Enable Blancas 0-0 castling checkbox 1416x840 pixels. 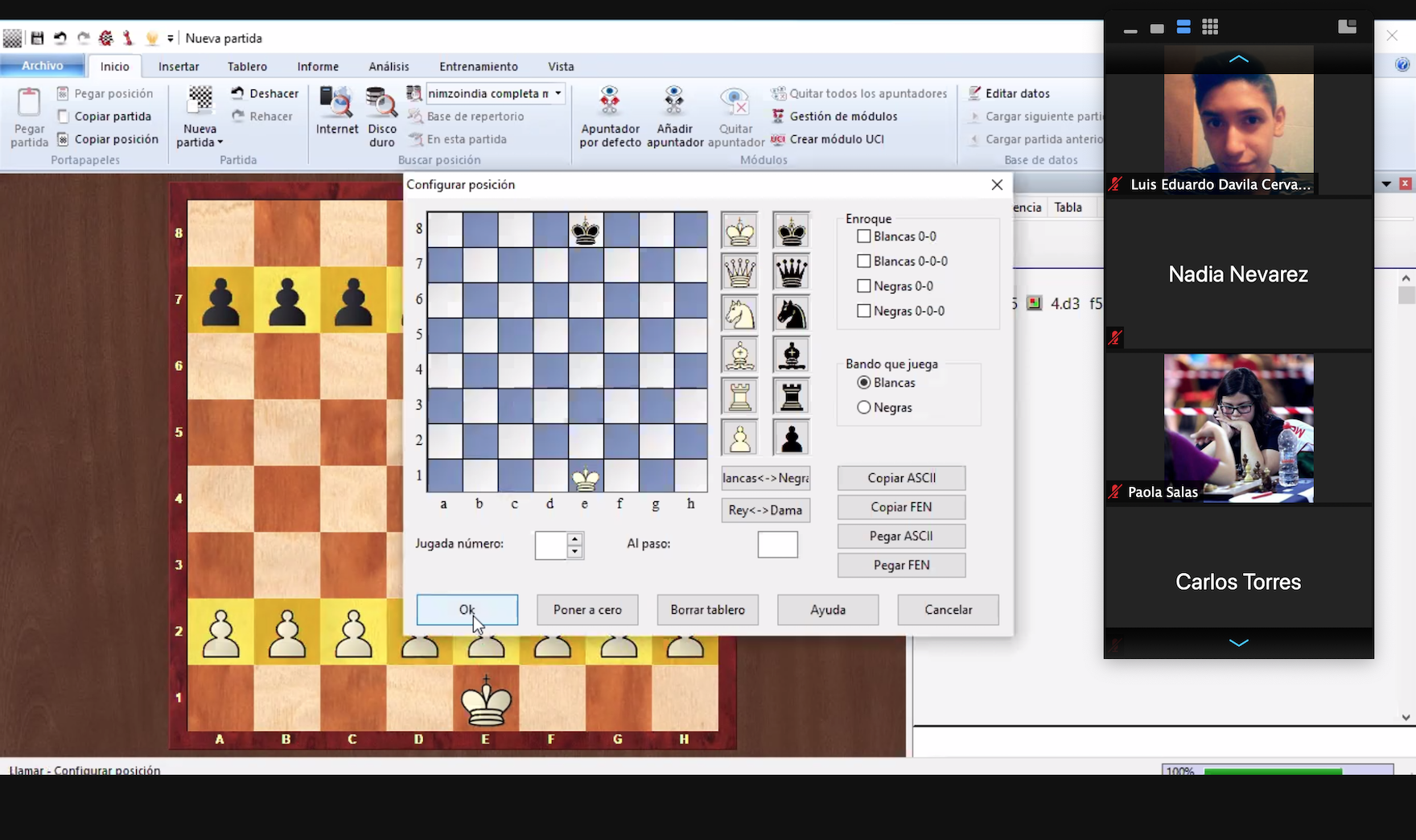click(864, 237)
